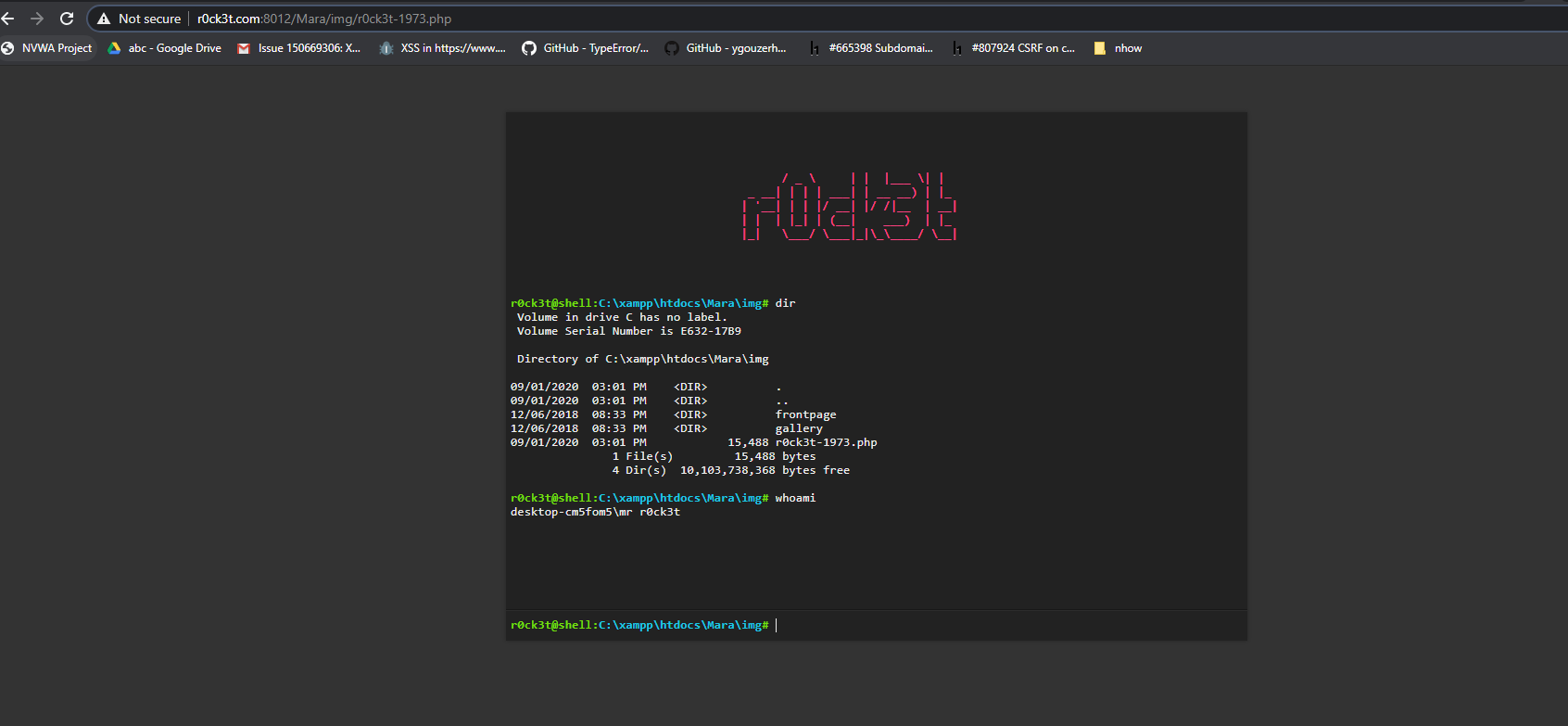Image resolution: width=1568 pixels, height=726 pixels.
Task: Open the nhow bookmarks folder
Action: tap(1119, 48)
